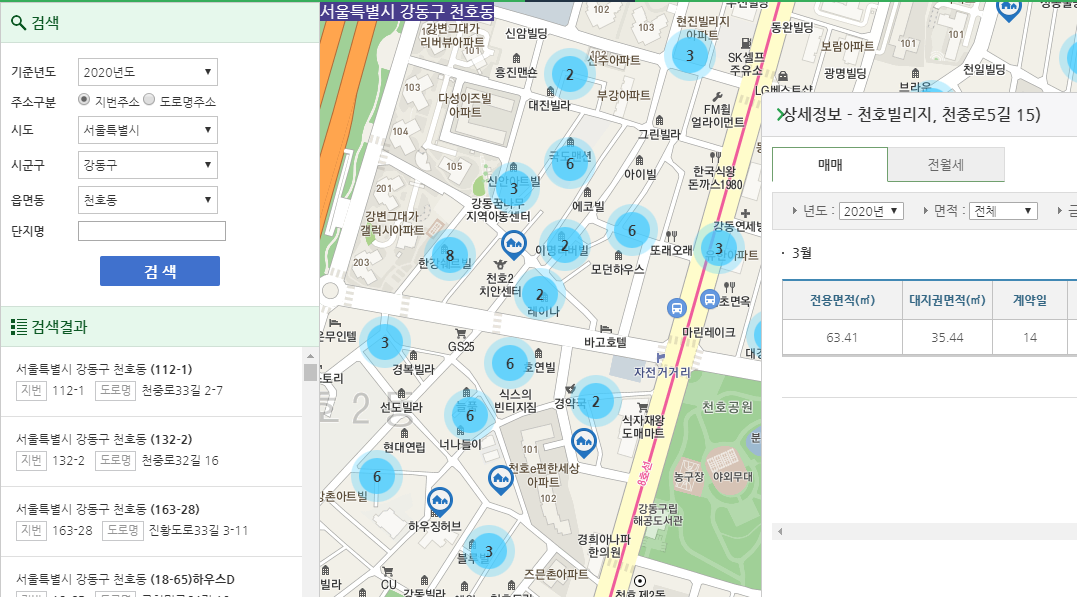Click bus stop icon near 마린레이크
This screenshot has width=1077, height=597.
(677, 308)
